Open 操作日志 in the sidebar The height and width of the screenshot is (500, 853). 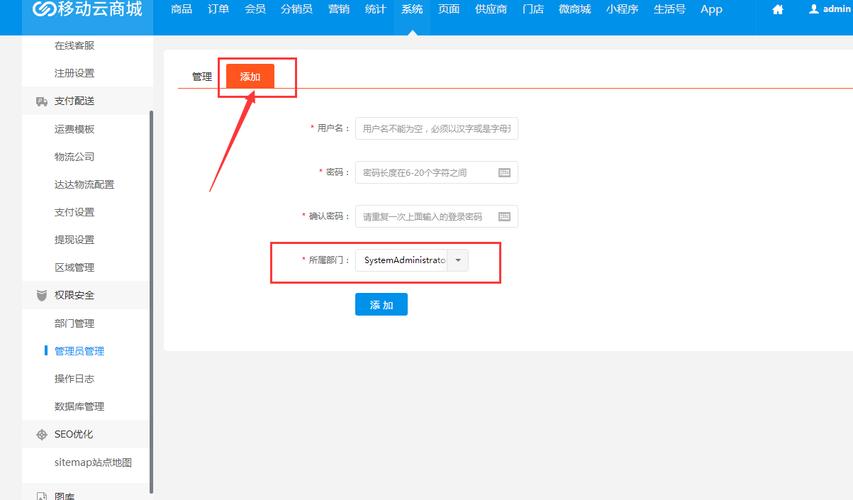tap(75, 379)
